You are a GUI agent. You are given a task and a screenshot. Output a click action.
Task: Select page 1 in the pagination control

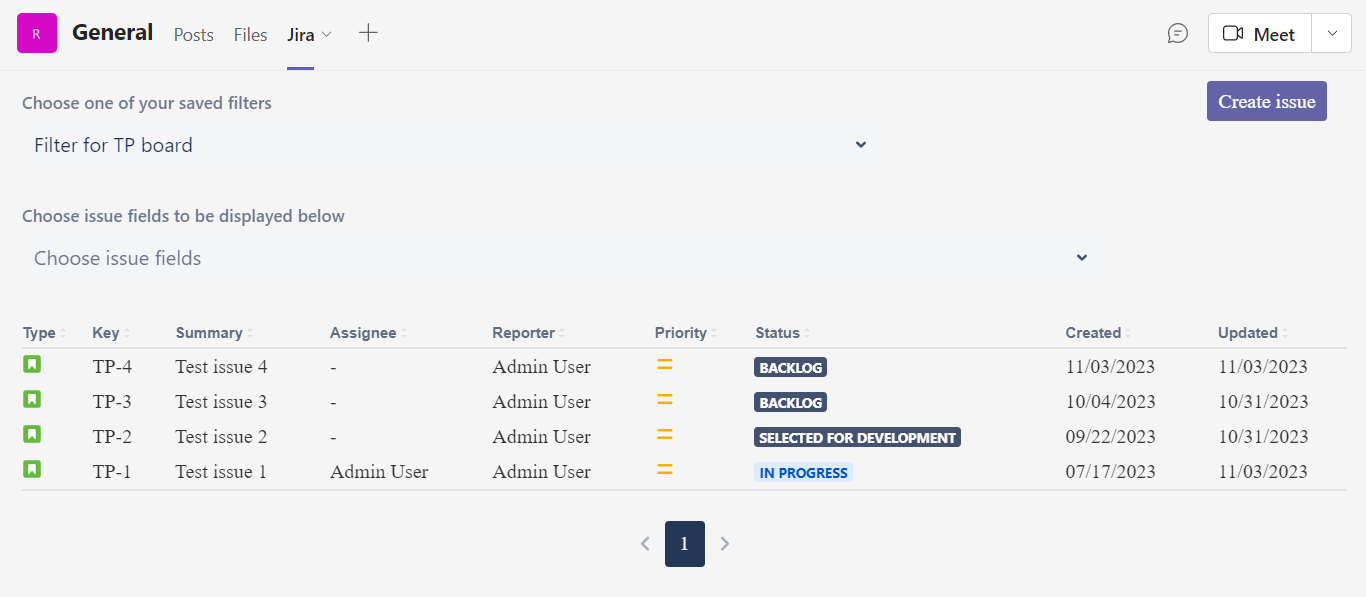(684, 543)
